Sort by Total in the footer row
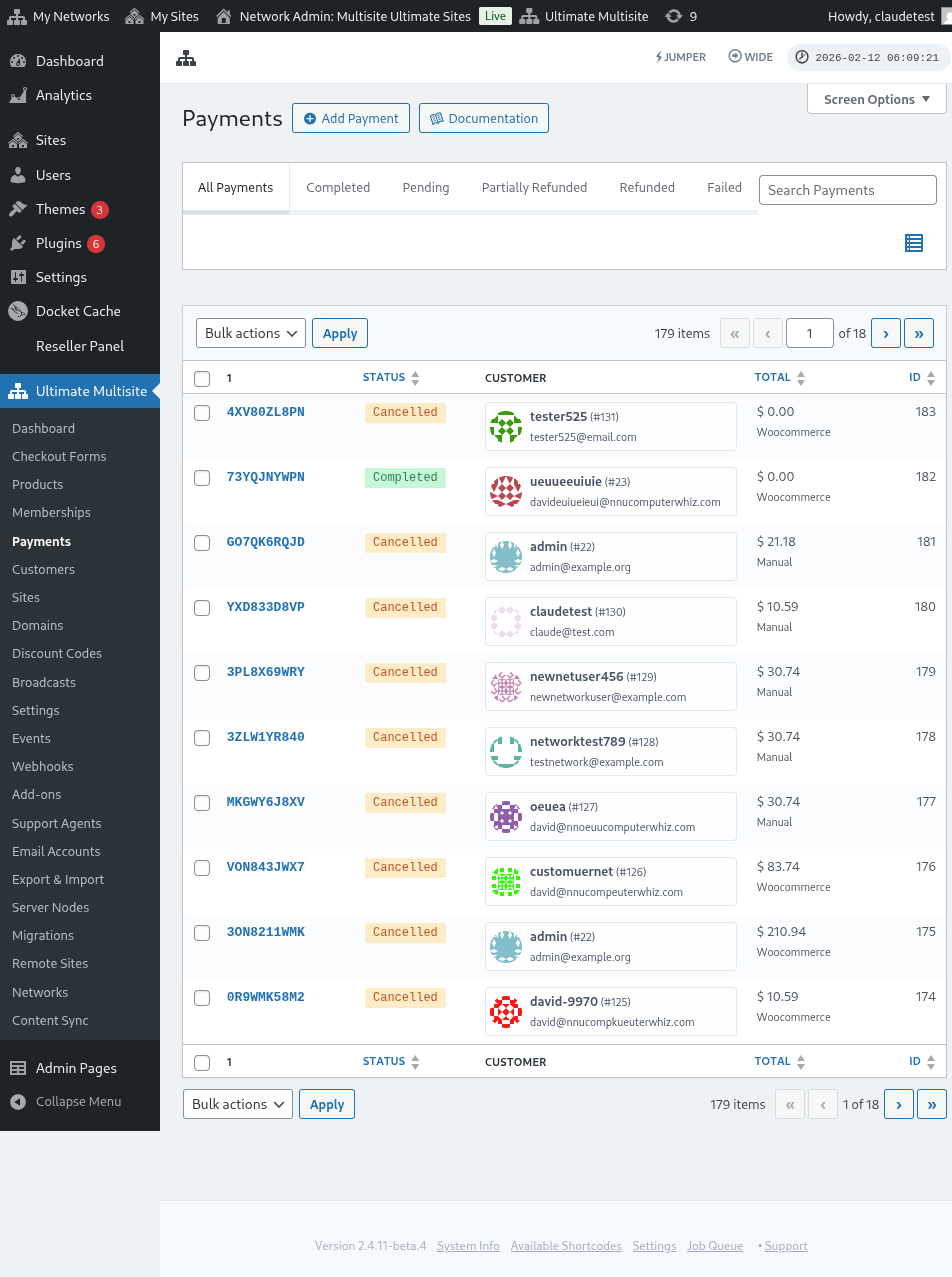 pos(780,1062)
